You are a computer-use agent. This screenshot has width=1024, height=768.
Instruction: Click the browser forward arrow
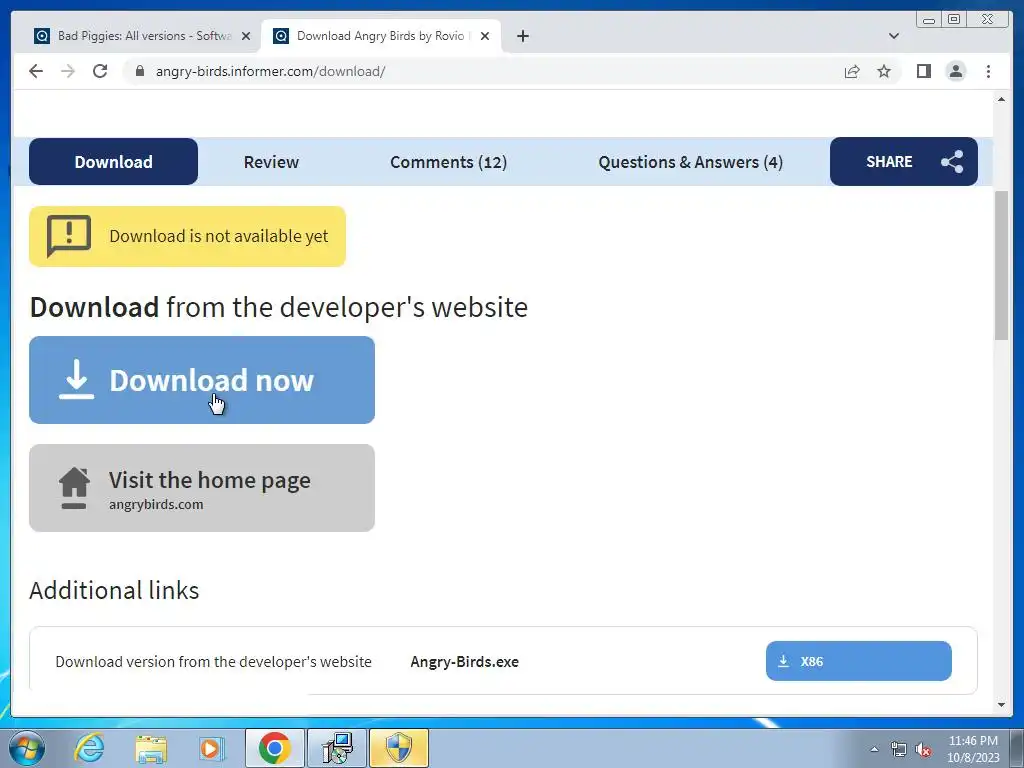pyautogui.click(x=68, y=71)
